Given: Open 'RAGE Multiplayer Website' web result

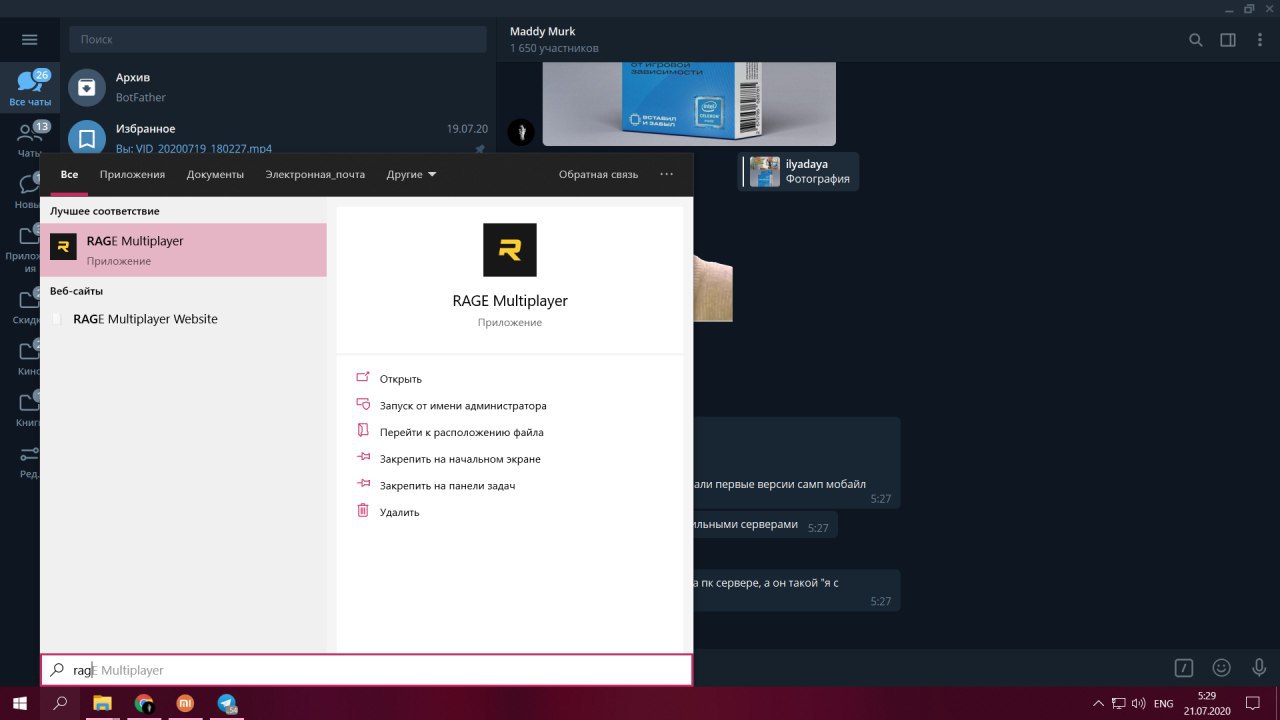Looking at the screenshot, I should (x=145, y=319).
